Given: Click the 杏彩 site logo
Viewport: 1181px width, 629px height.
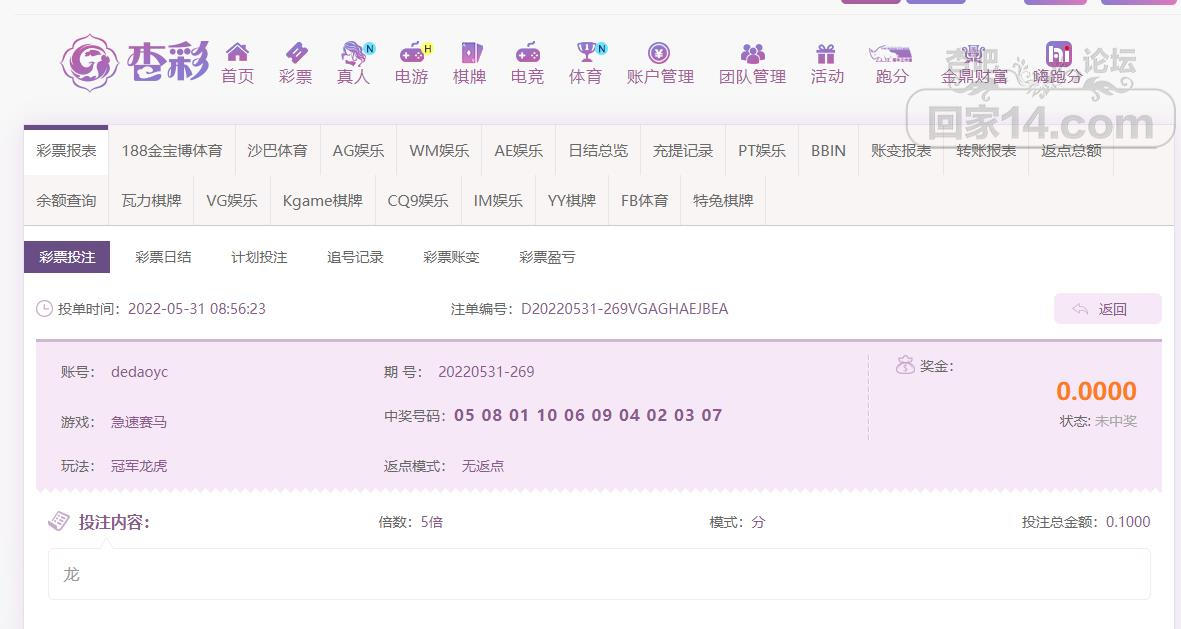Looking at the screenshot, I should click(x=135, y=63).
